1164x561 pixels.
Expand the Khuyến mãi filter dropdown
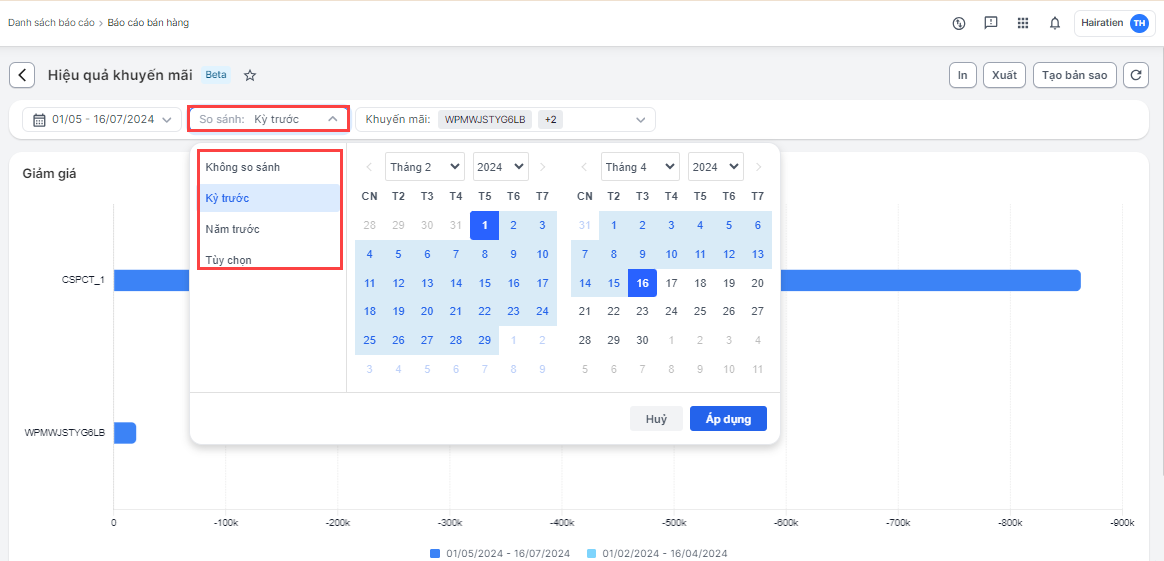point(640,120)
